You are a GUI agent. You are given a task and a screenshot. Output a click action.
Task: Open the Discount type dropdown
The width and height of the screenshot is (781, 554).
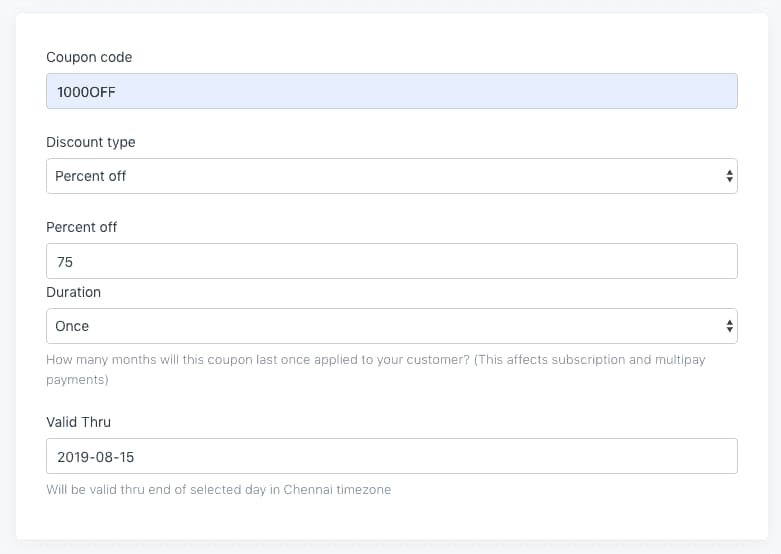(x=391, y=176)
